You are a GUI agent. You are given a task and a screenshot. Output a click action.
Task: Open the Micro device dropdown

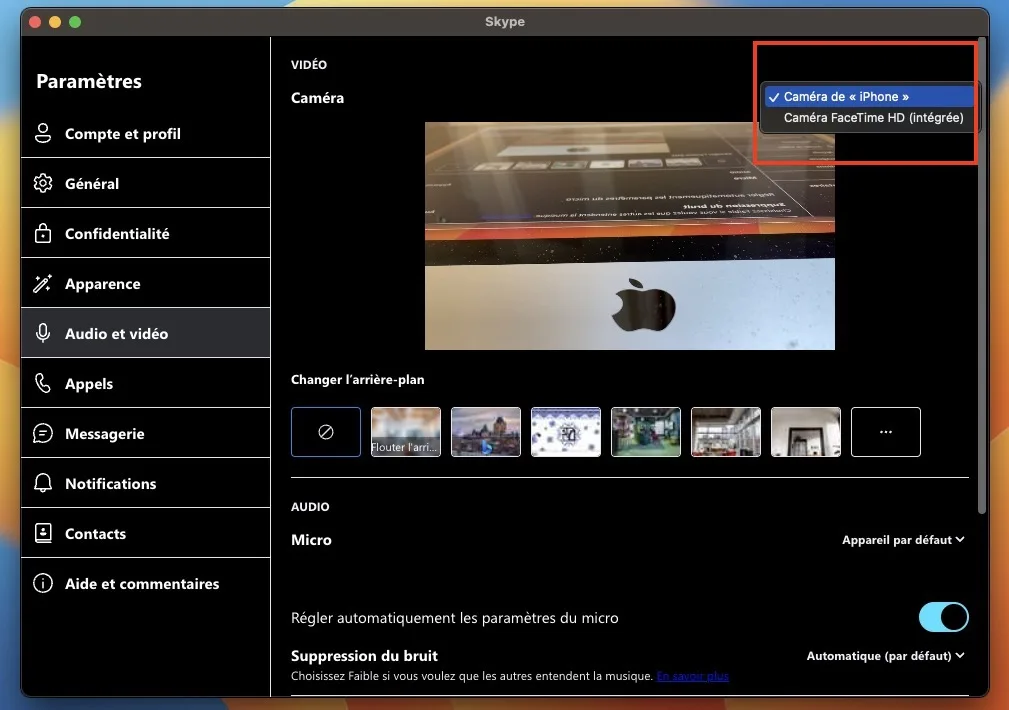coord(902,539)
